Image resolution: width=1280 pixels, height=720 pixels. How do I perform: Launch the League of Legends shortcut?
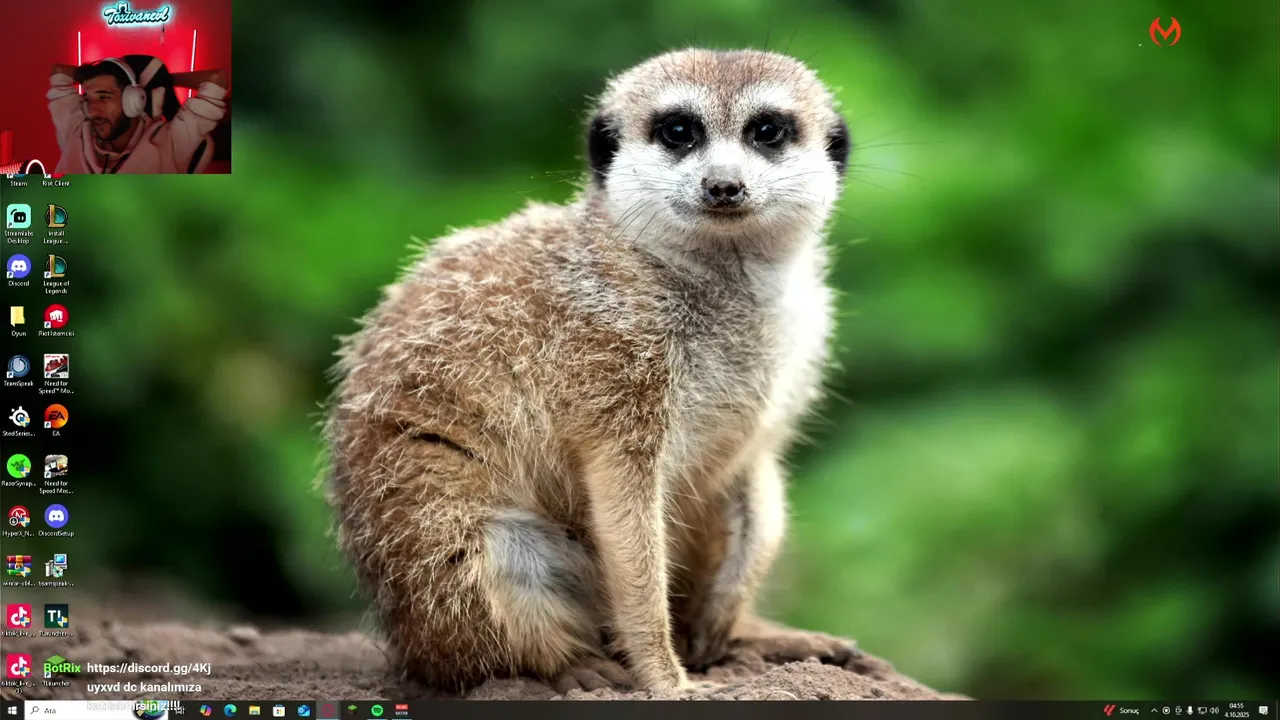56,274
